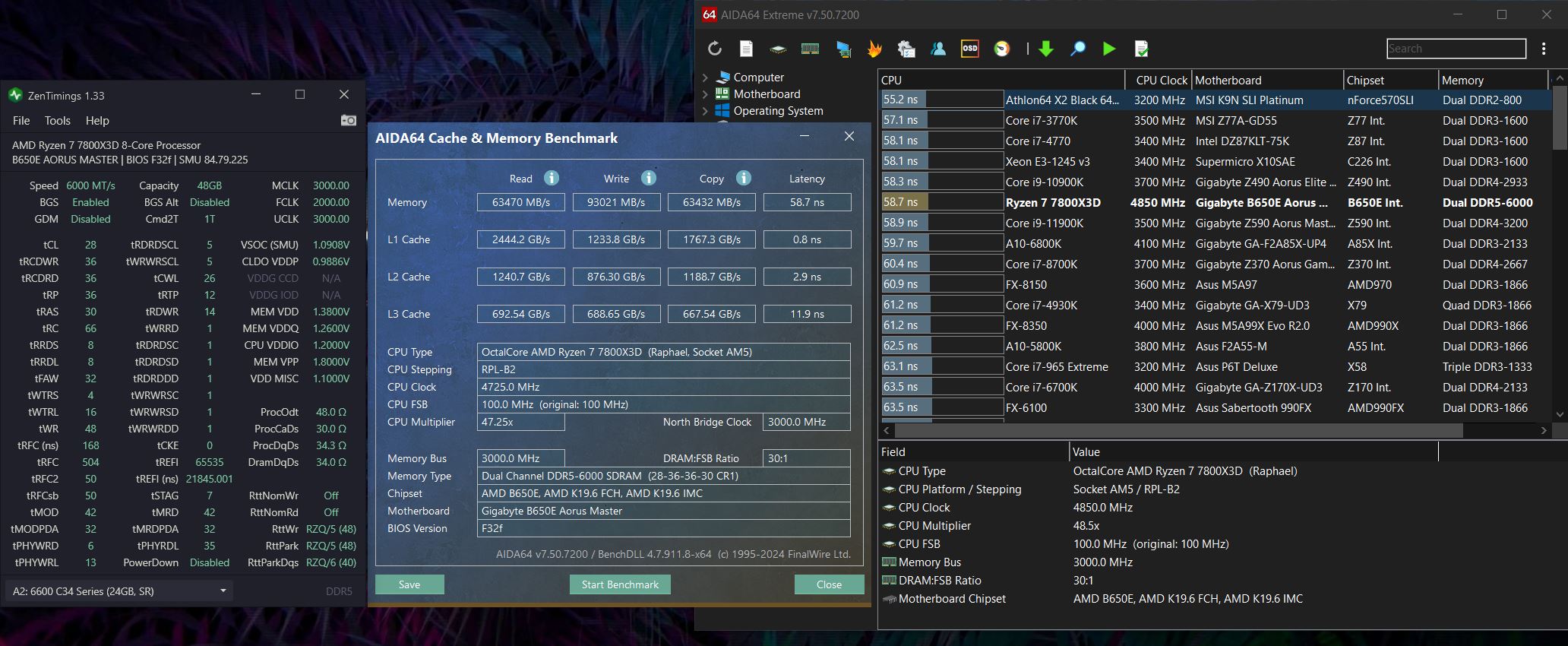This screenshot has height=646, width=1568.
Task: Click the Value column header
Action: coord(1253,451)
